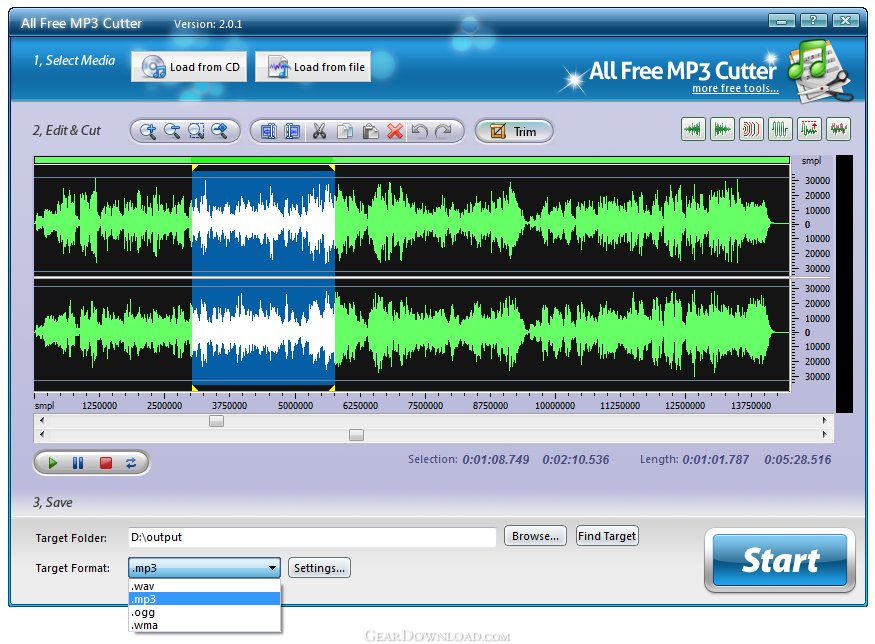Apply the fade in effect
Image resolution: width=875 pixels, height=644 pixels.
point(693,129)
